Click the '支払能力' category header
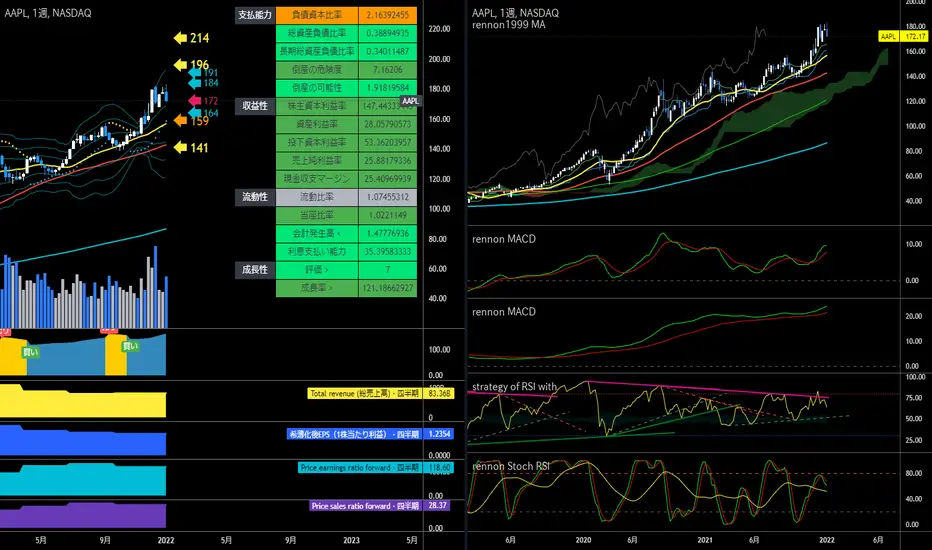The image size is (932, 550). coord(255,15)
